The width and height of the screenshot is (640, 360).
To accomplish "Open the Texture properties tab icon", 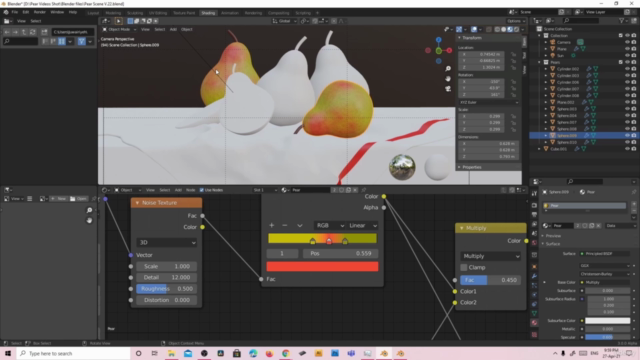I will click(x=534, y=335).
